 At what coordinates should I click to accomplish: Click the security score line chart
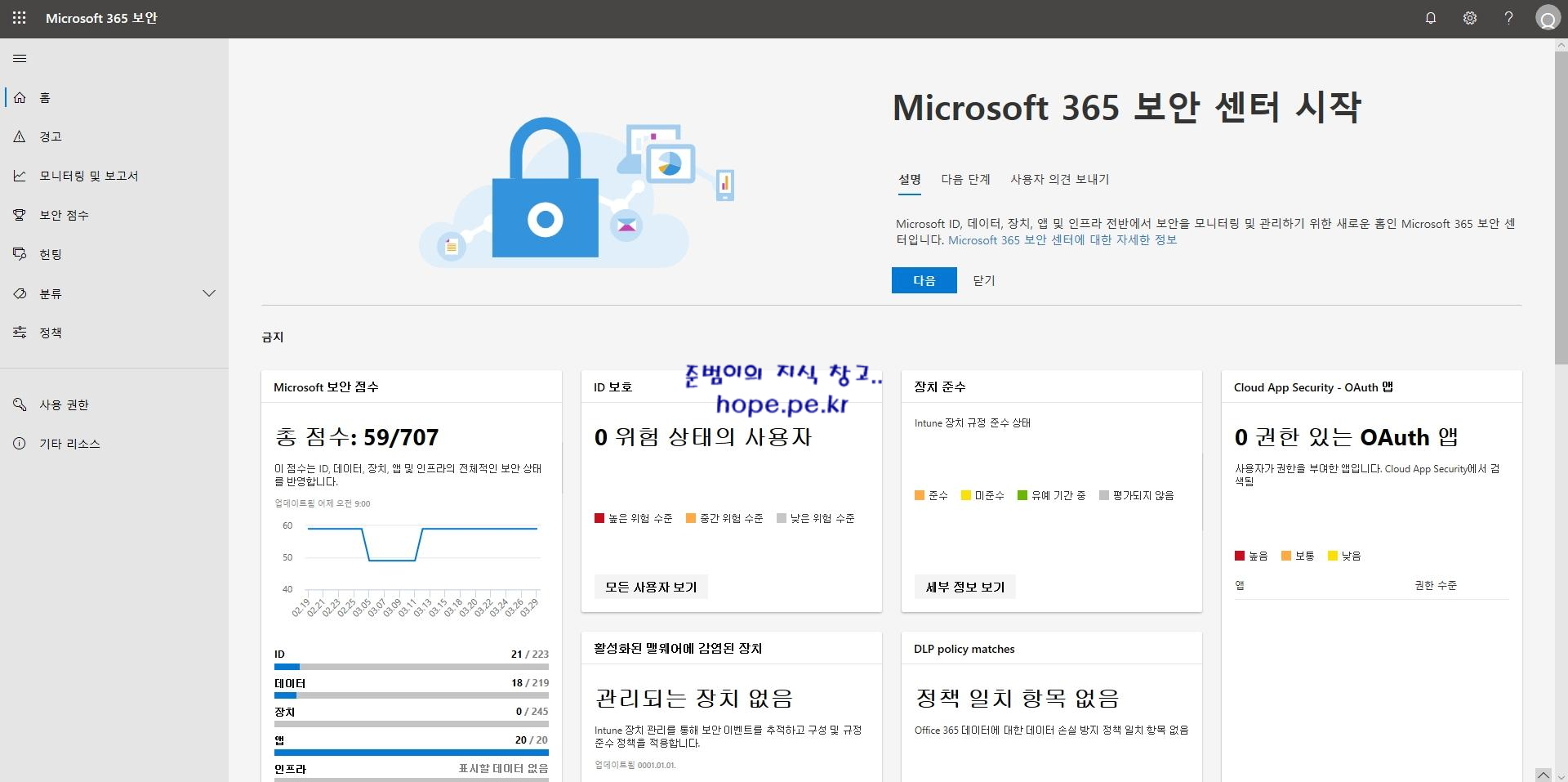pyautogui.click(x=412, y=568)
